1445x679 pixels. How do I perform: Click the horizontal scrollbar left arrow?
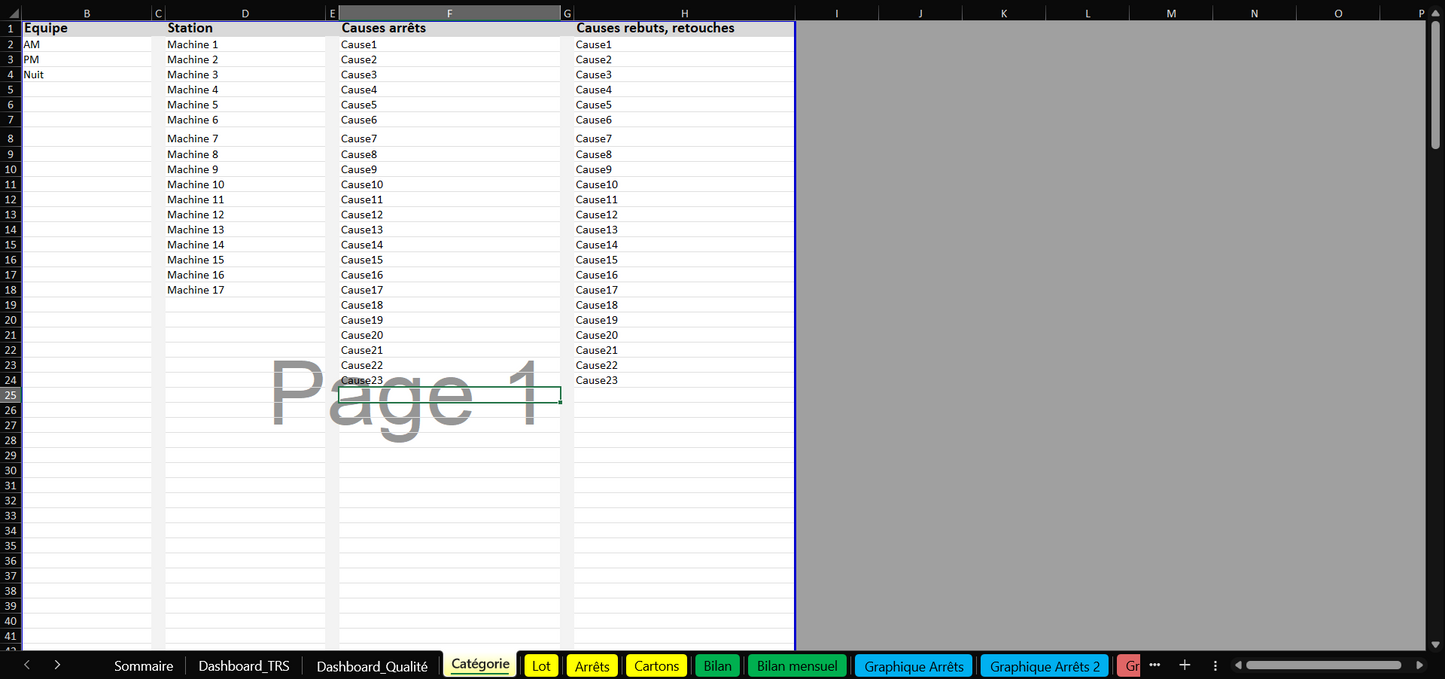tap(1238, 666)
